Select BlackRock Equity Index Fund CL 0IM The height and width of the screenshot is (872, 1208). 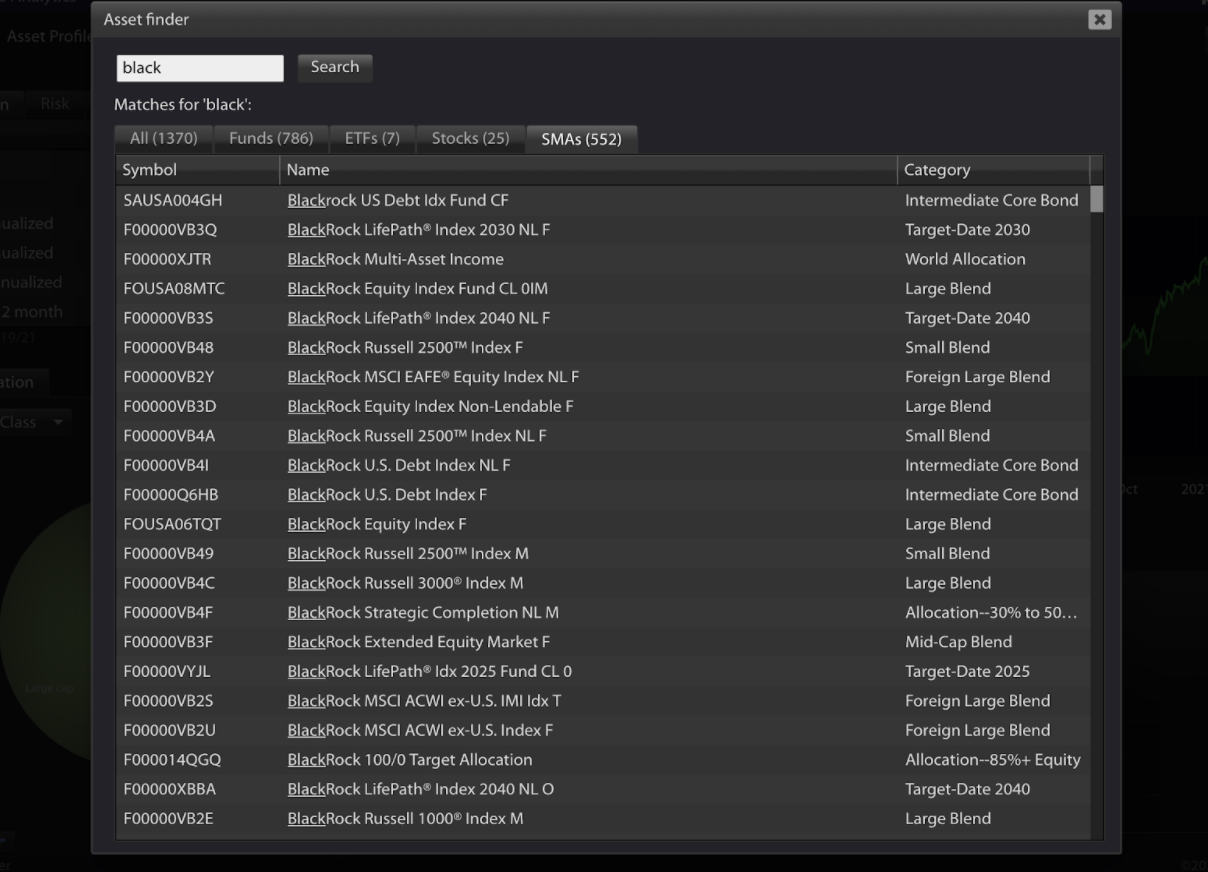pyautogui.click(x=418, y=289)
